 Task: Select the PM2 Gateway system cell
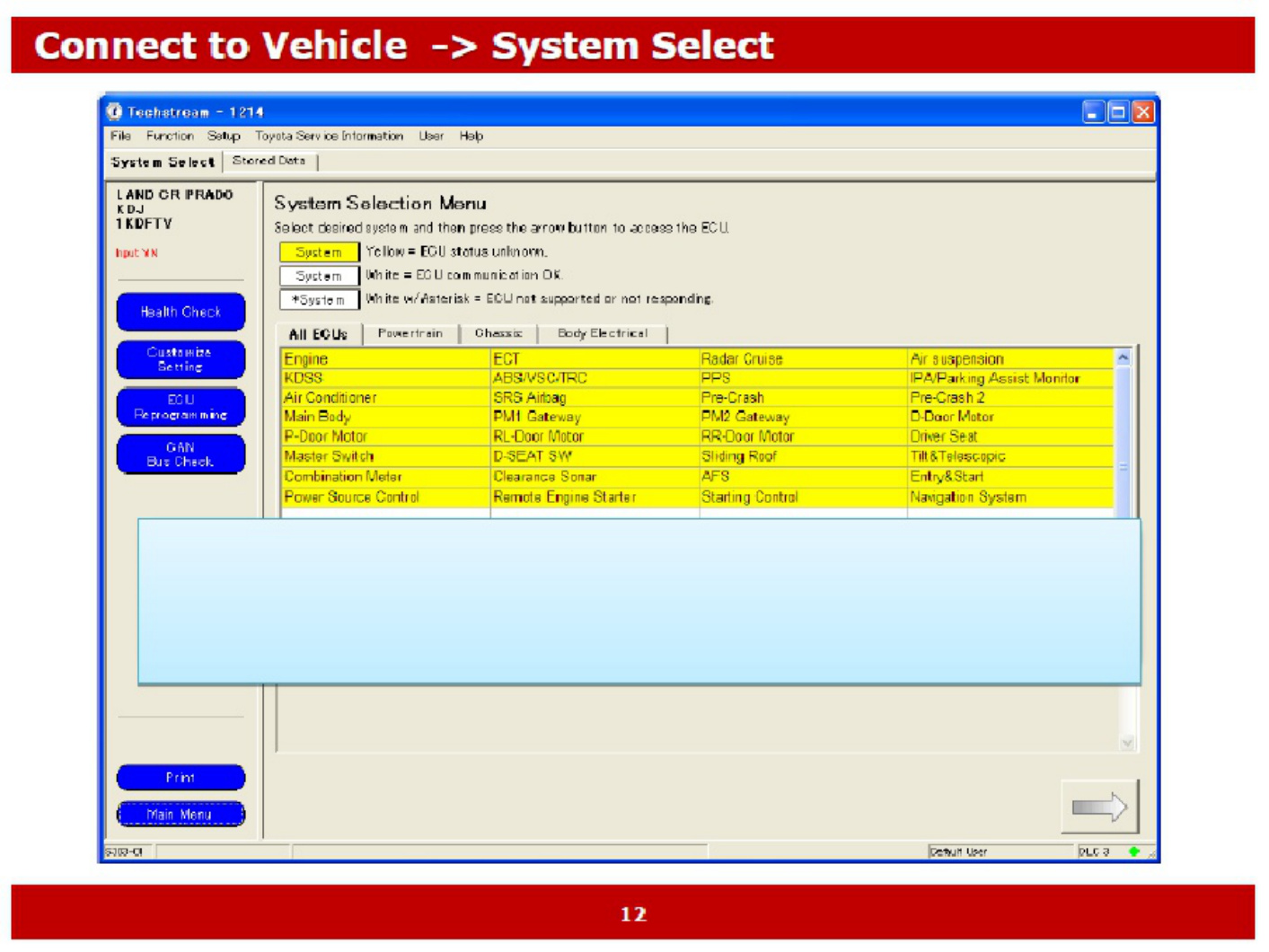[x=803, y=417]
